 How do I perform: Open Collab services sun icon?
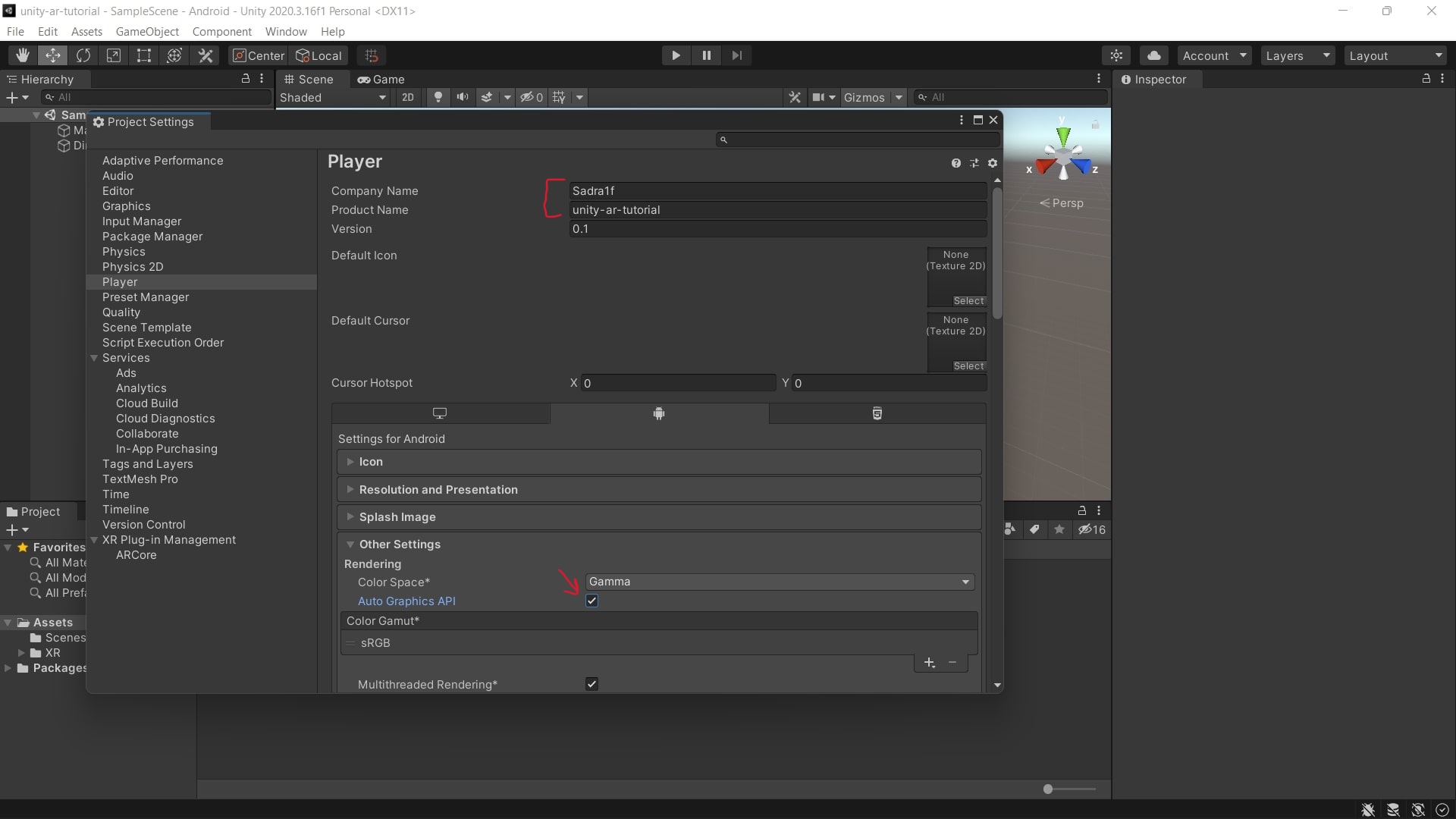point(1116,55)
